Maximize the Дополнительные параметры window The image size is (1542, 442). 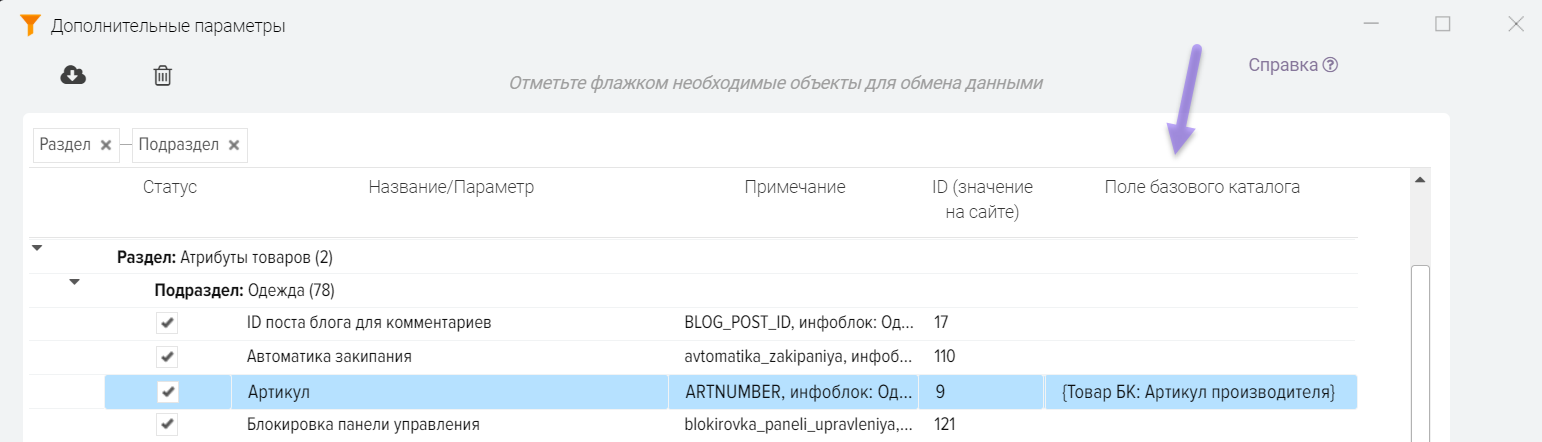[x=1442, y=25]
